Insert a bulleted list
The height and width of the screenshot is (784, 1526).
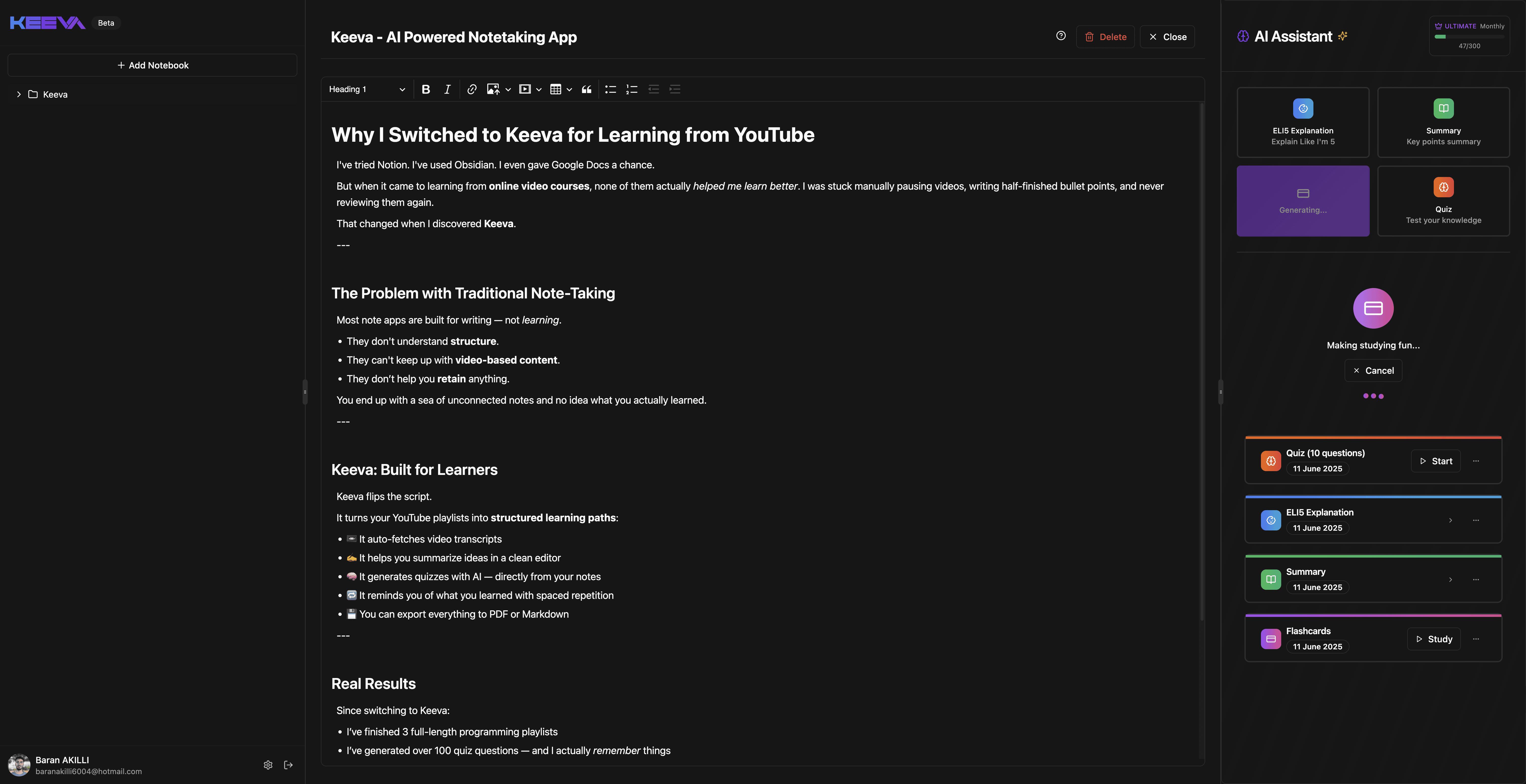[610, 90]
